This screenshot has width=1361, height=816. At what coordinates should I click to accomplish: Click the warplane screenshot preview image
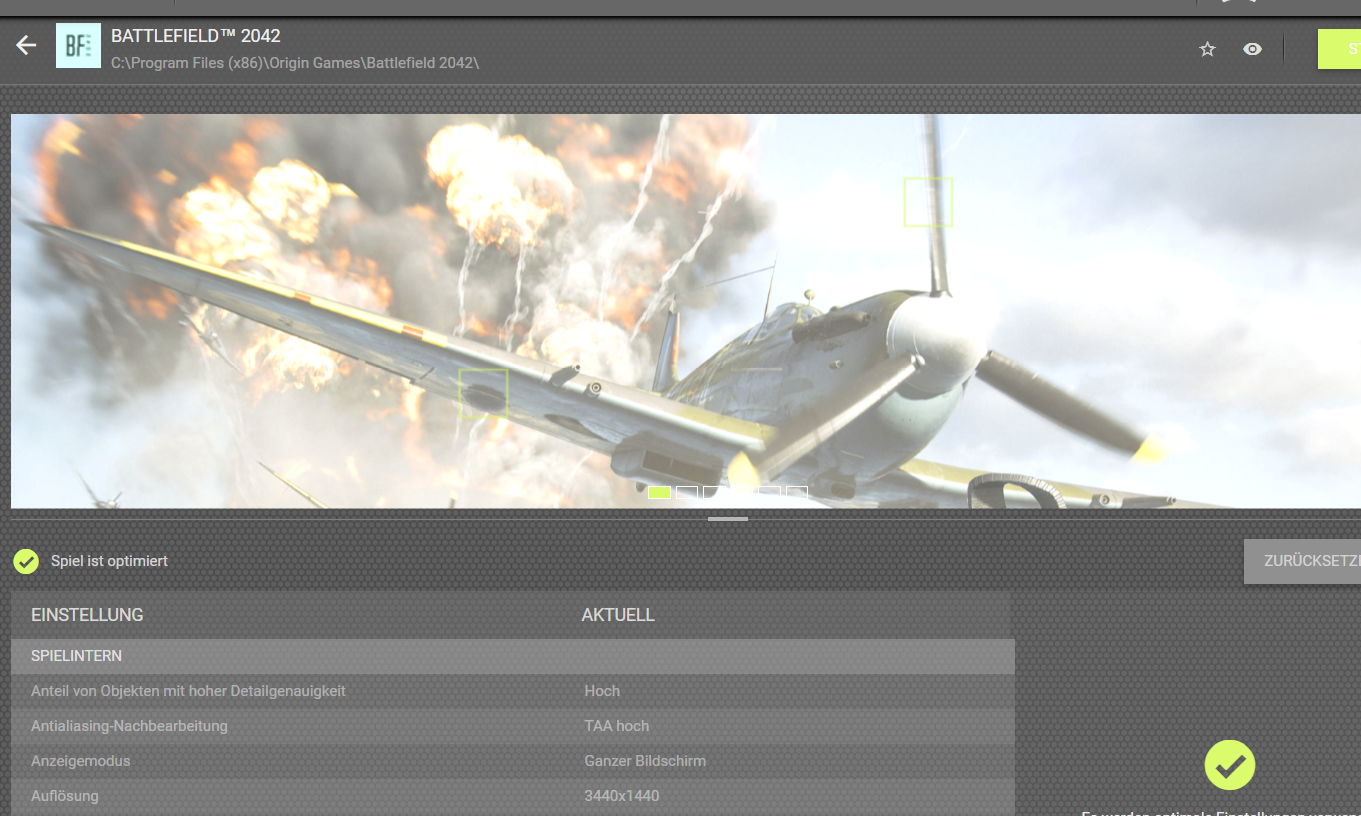(x=686, y=311)
